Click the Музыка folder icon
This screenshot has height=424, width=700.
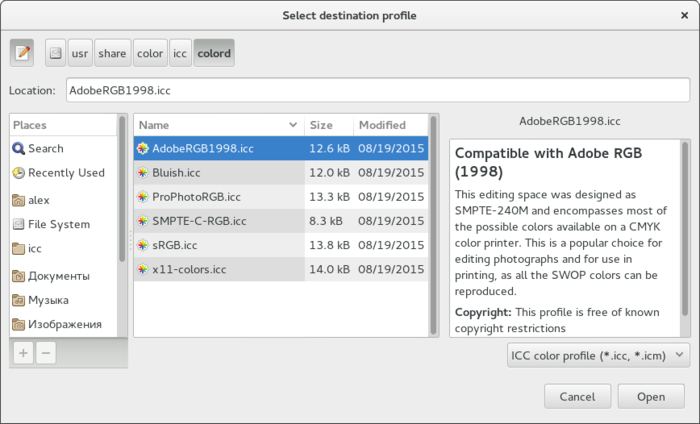click(x=18, y=300)
